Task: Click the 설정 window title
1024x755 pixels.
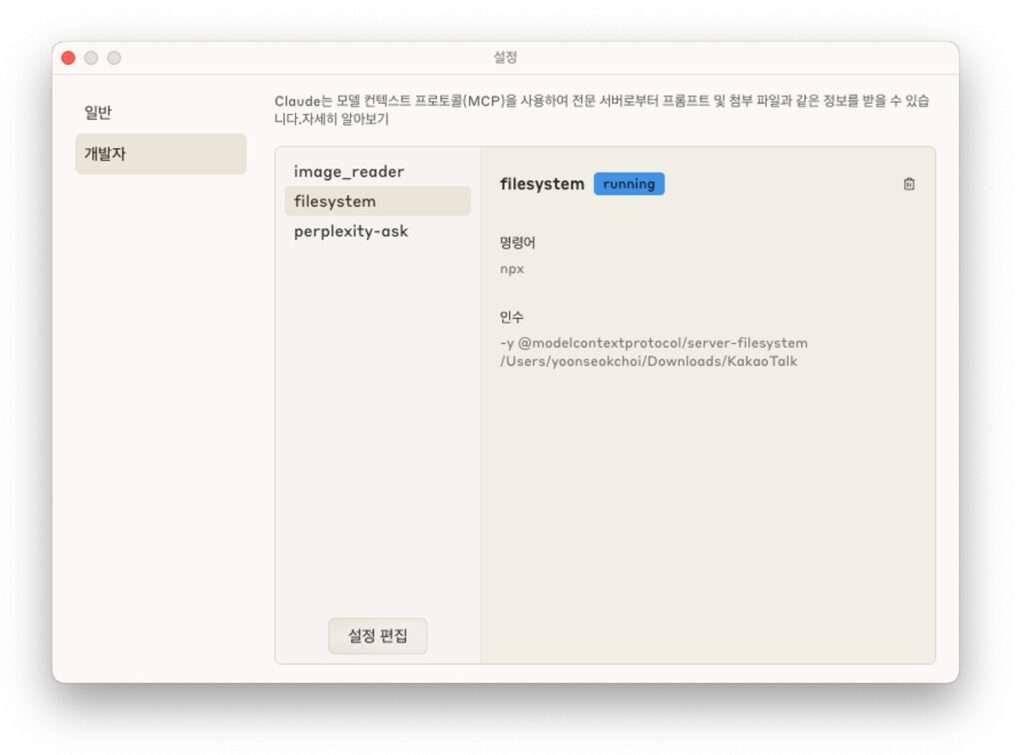Action: click(505, 58)
